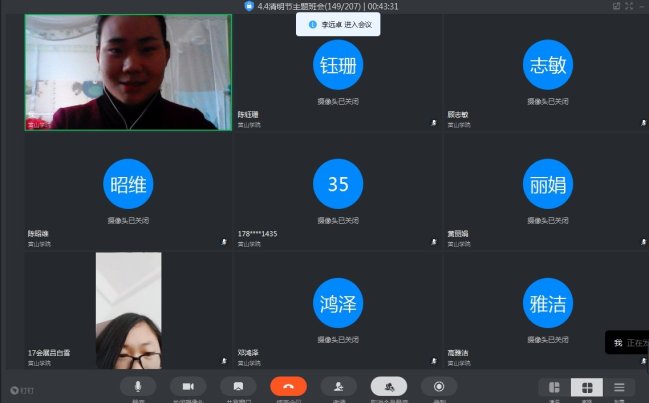The height and width of the screenshot is (403, 649).
Task: Select the 钰珊 participant tile
Action: click(337, 65)
